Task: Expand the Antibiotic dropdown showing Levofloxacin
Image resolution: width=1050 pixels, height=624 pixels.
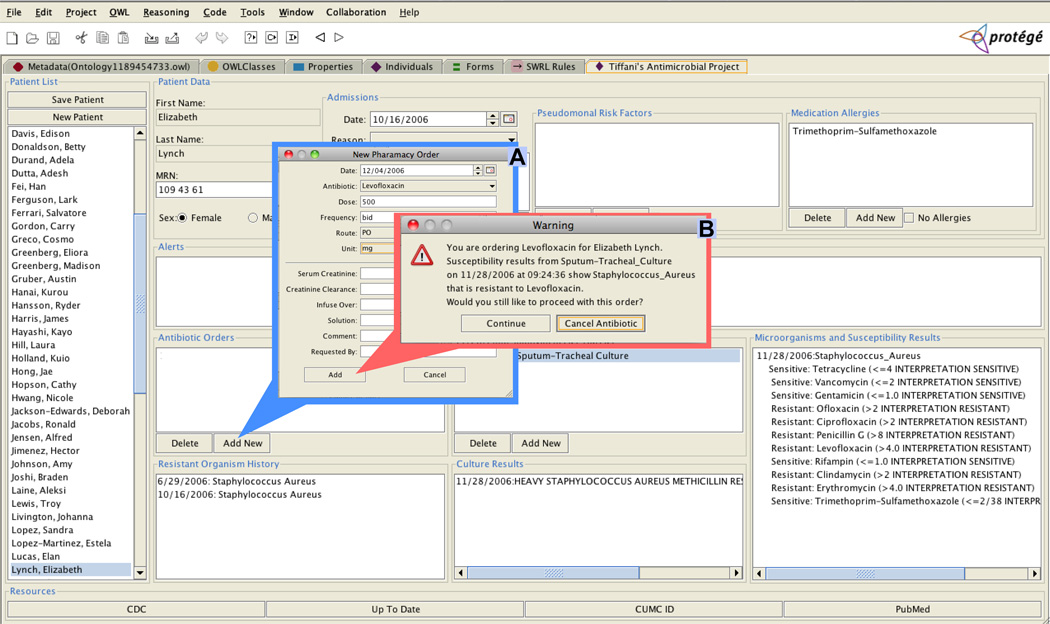Action: 491,186
